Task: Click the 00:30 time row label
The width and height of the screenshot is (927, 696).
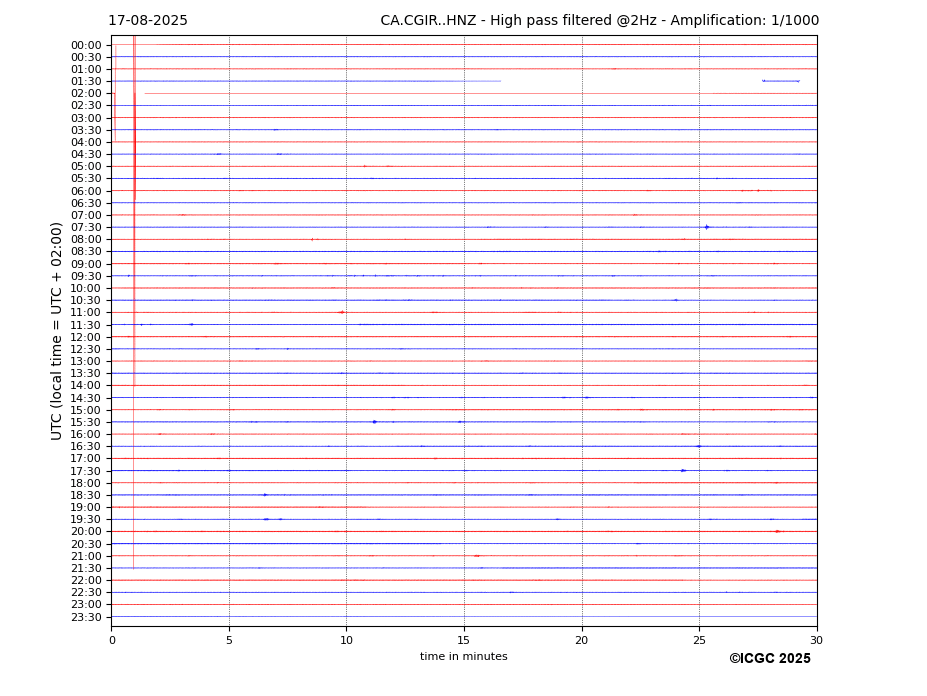Action: pos(86,57)
